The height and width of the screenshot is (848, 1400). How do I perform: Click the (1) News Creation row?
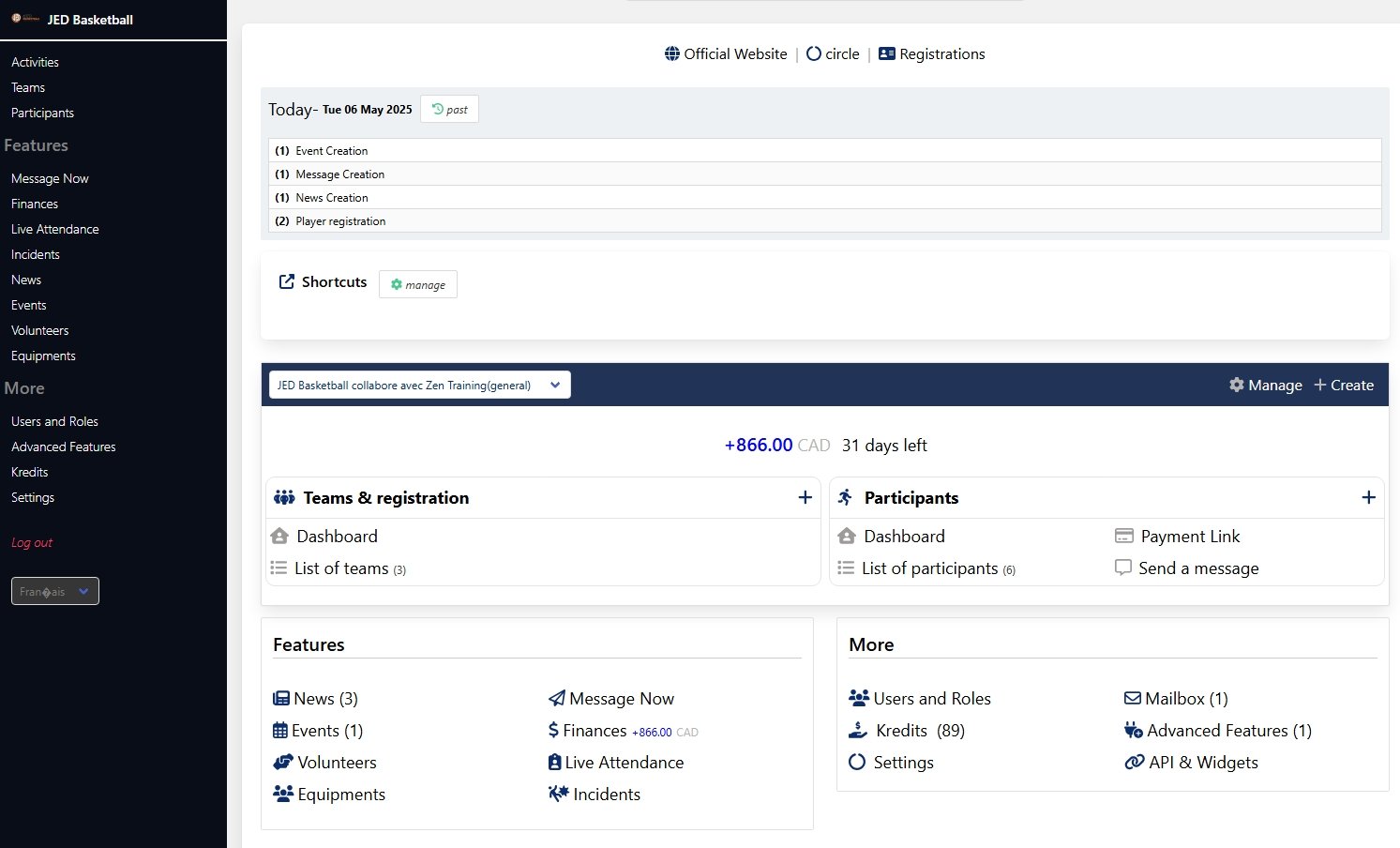pyautogui.click(x=825, y=197)
